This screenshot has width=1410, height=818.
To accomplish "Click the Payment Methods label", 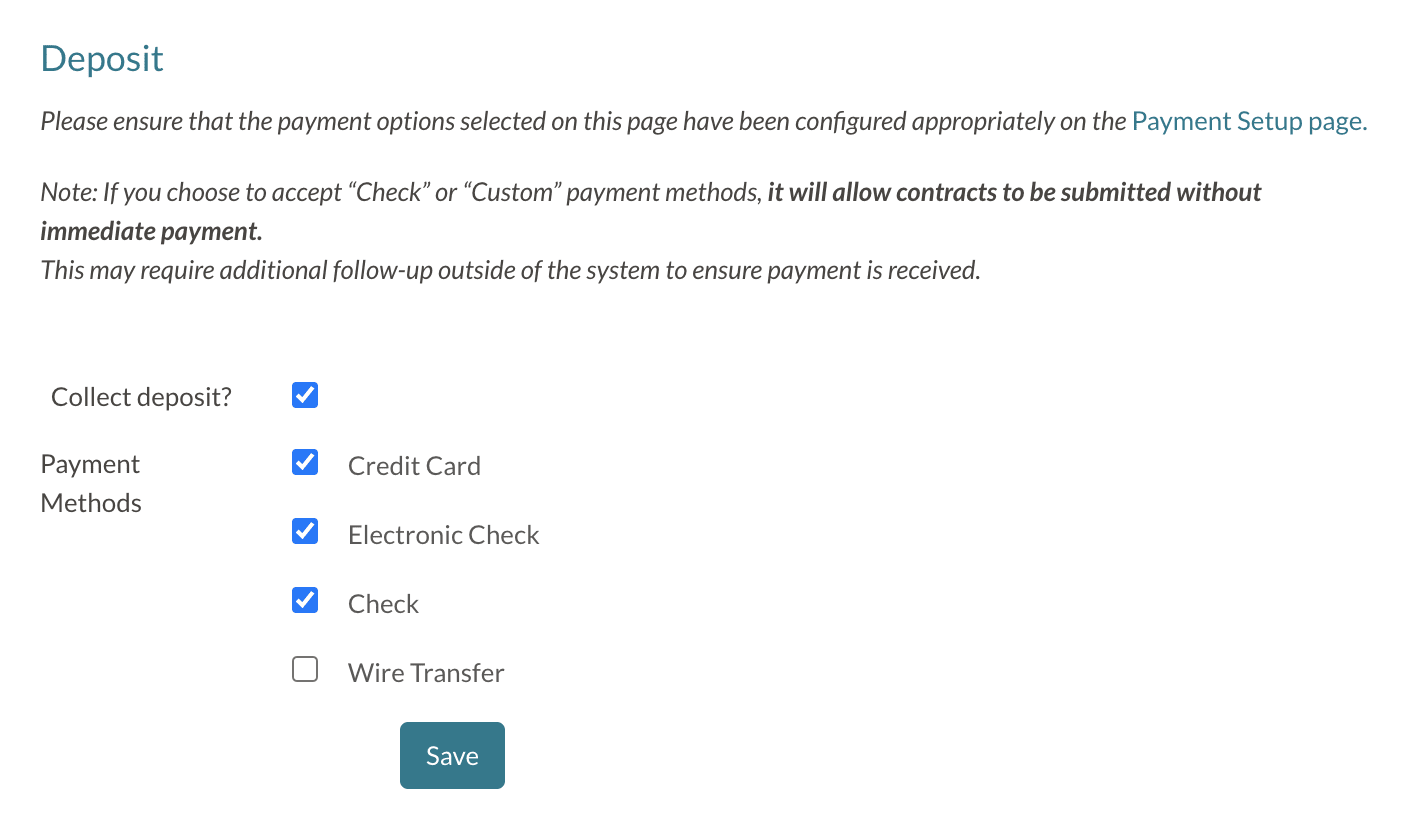I will pyautogui.click(x=91, y=483).
